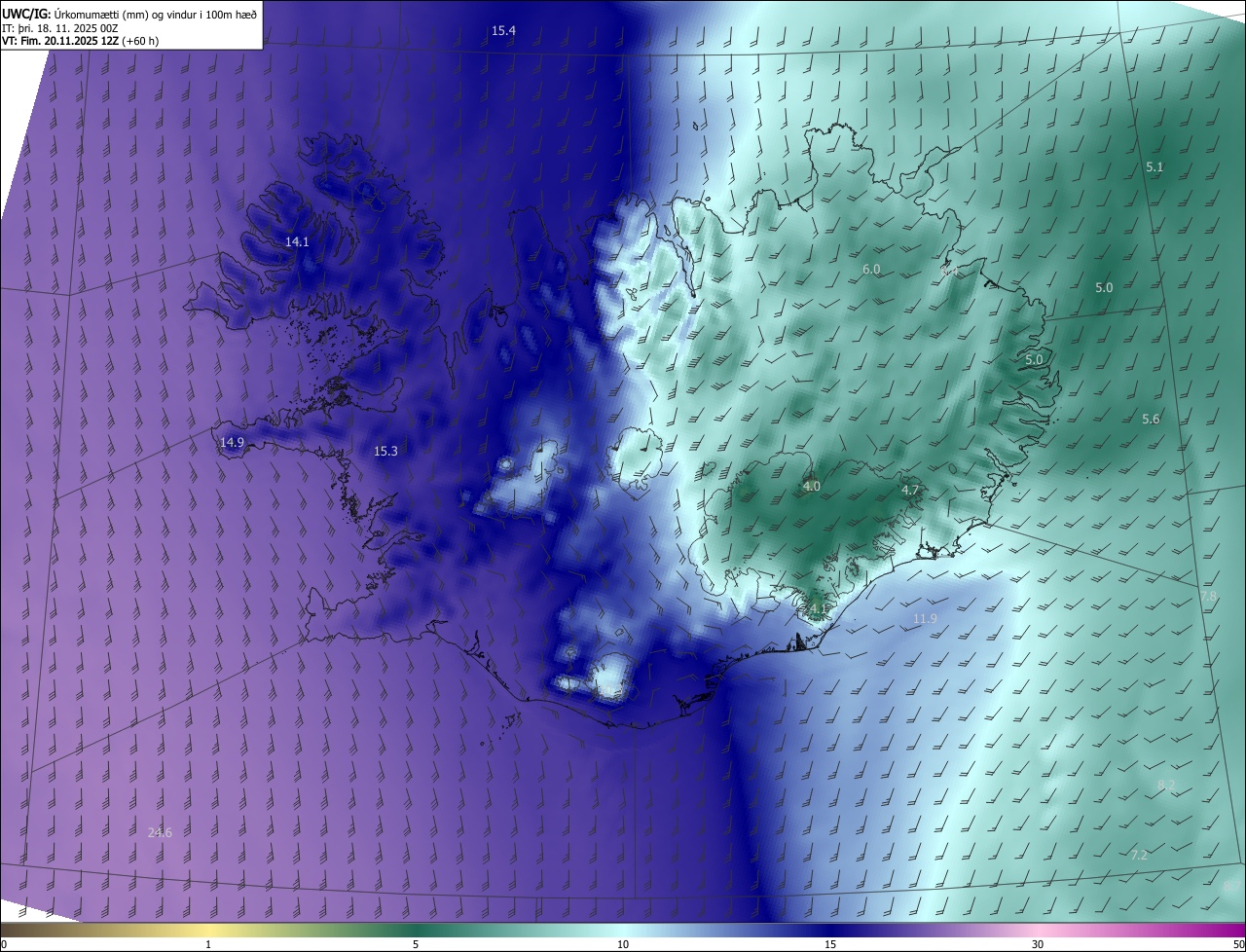The width and height of the screenshot is (1246, 952).
Task: Click the init time line 'IT: þri. 18. 11. 2025 00Z'
Action: (x=60, y=28)
